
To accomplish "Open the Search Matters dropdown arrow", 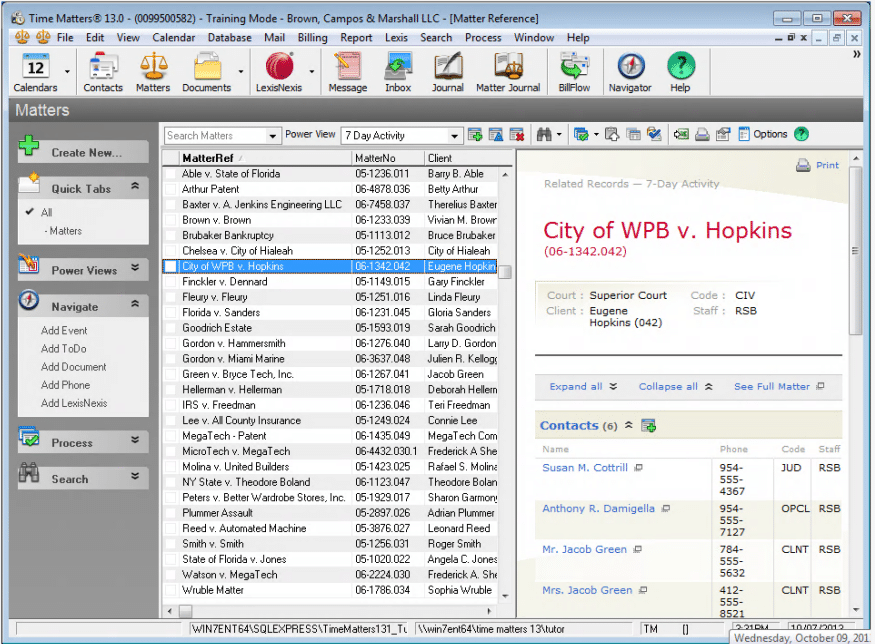I will 272,136.
